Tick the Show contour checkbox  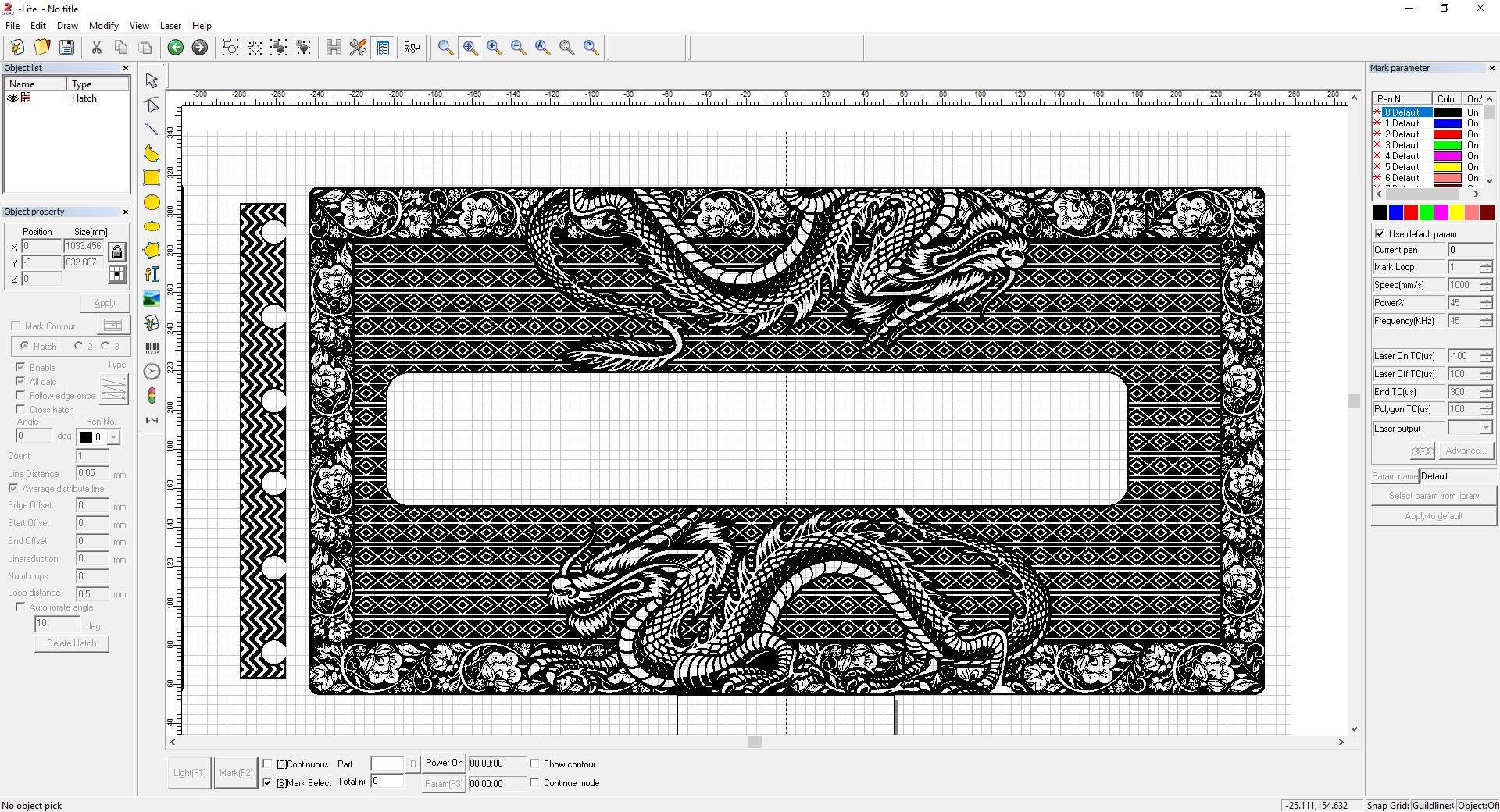[x=534, y=764]
